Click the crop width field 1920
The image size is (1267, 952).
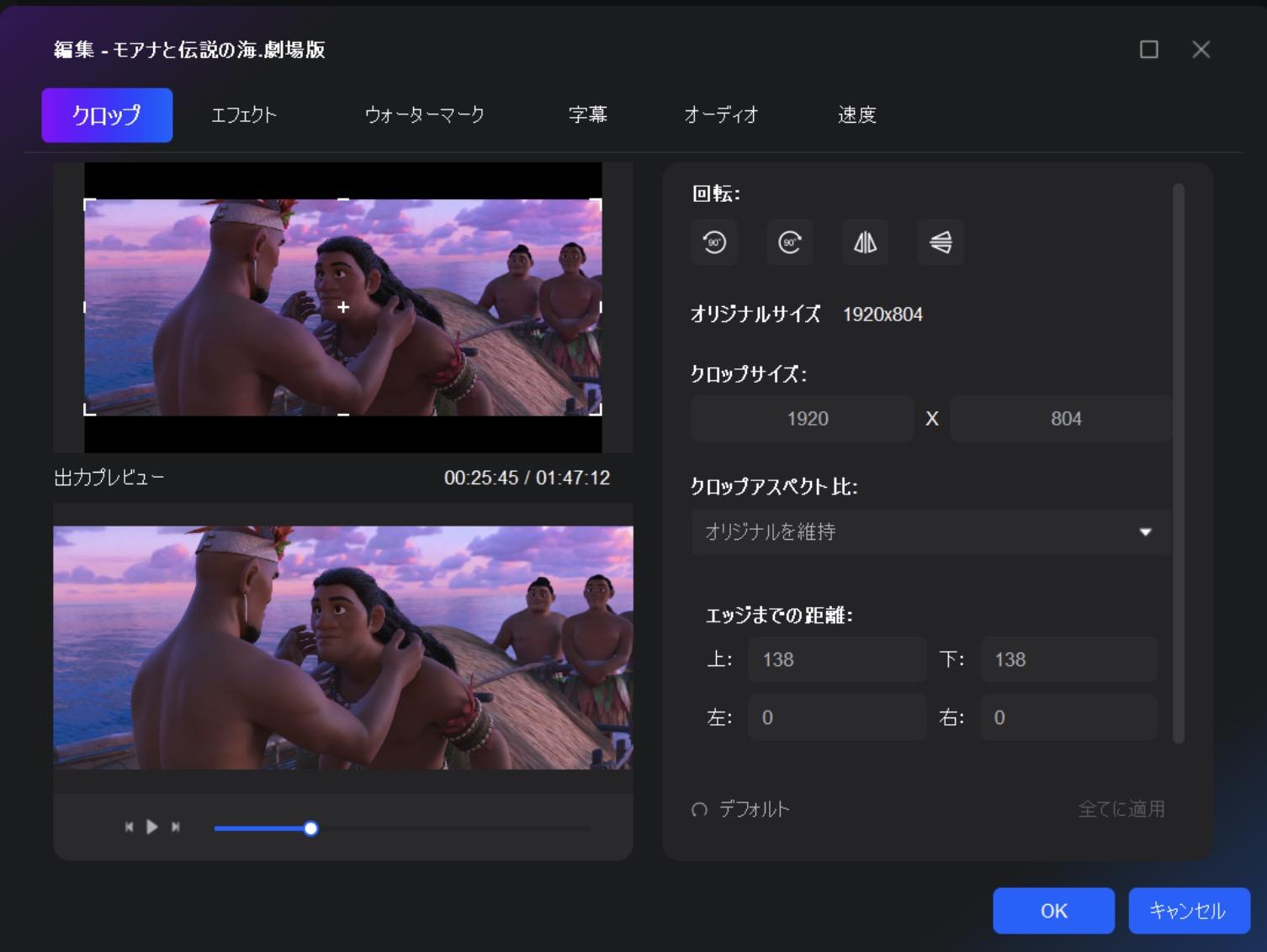point(803,419)
